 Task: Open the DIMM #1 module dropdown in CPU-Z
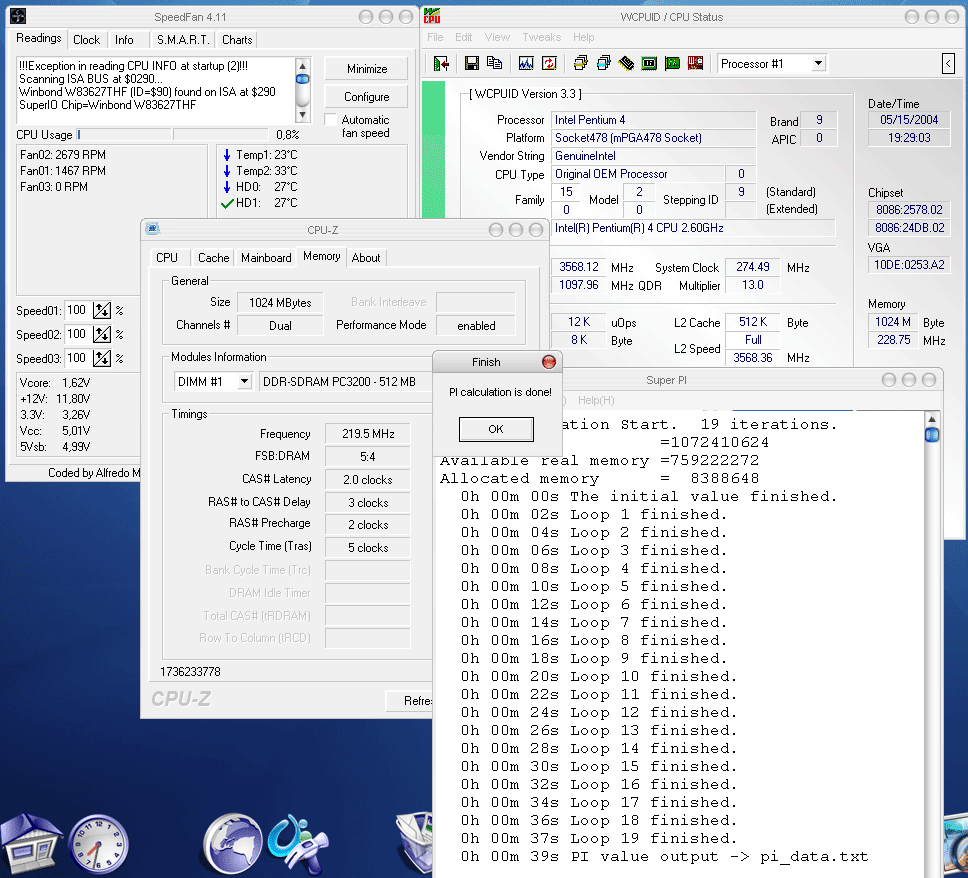click(244, 382)
